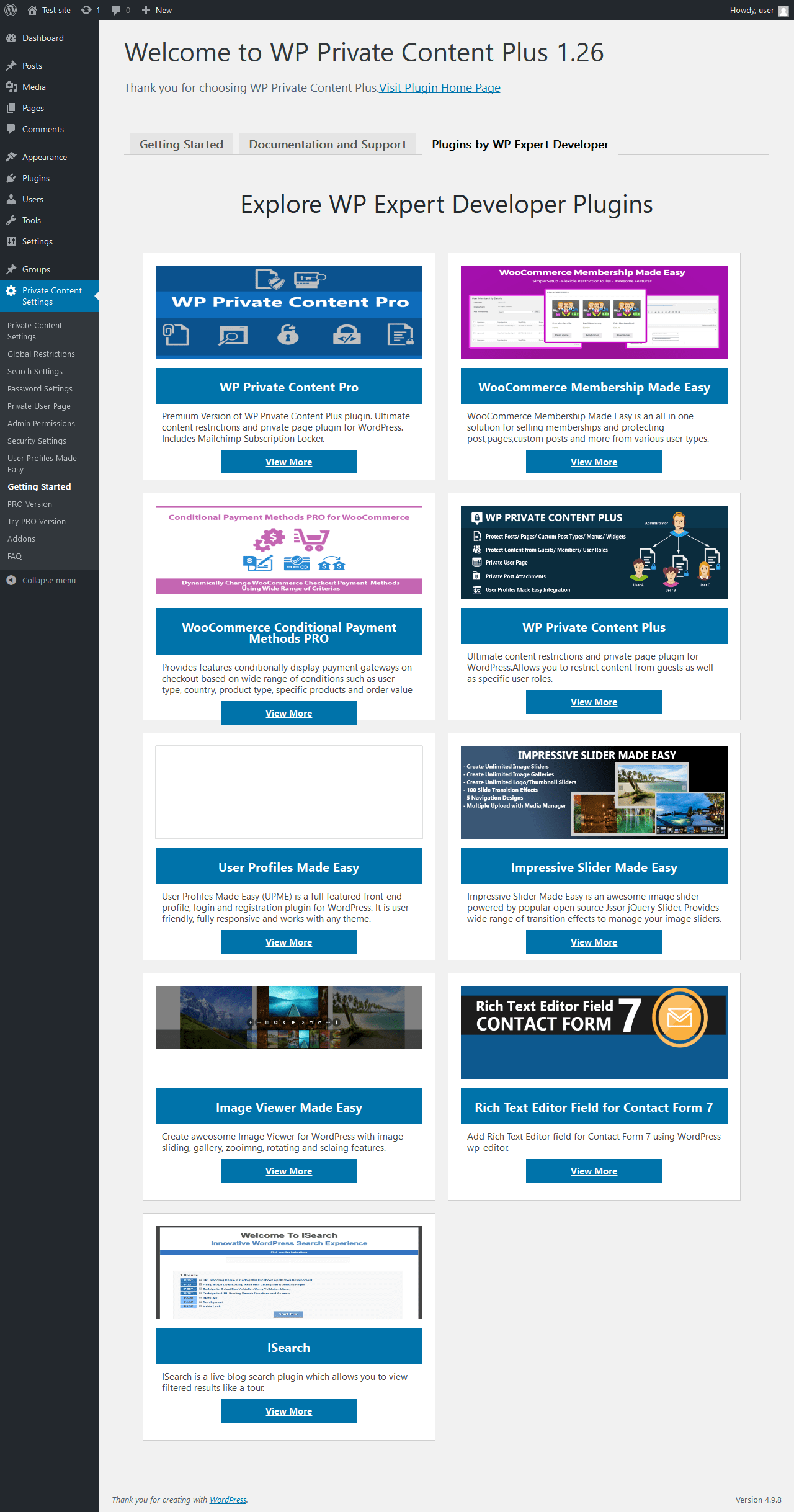Click View More under Impressive Slider Made Easy

coord(594,942)
